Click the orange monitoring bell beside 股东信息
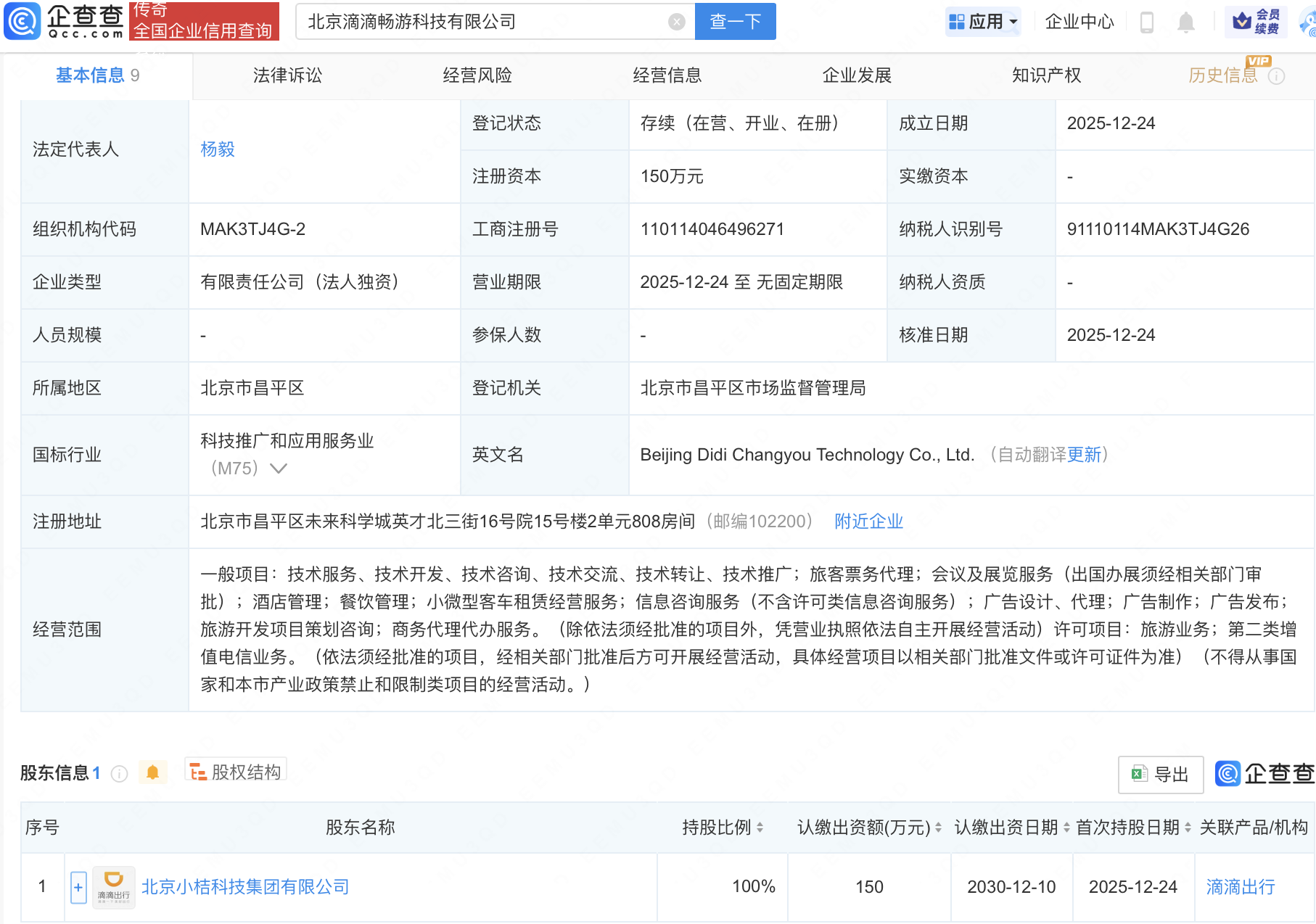 coord(153,772)
